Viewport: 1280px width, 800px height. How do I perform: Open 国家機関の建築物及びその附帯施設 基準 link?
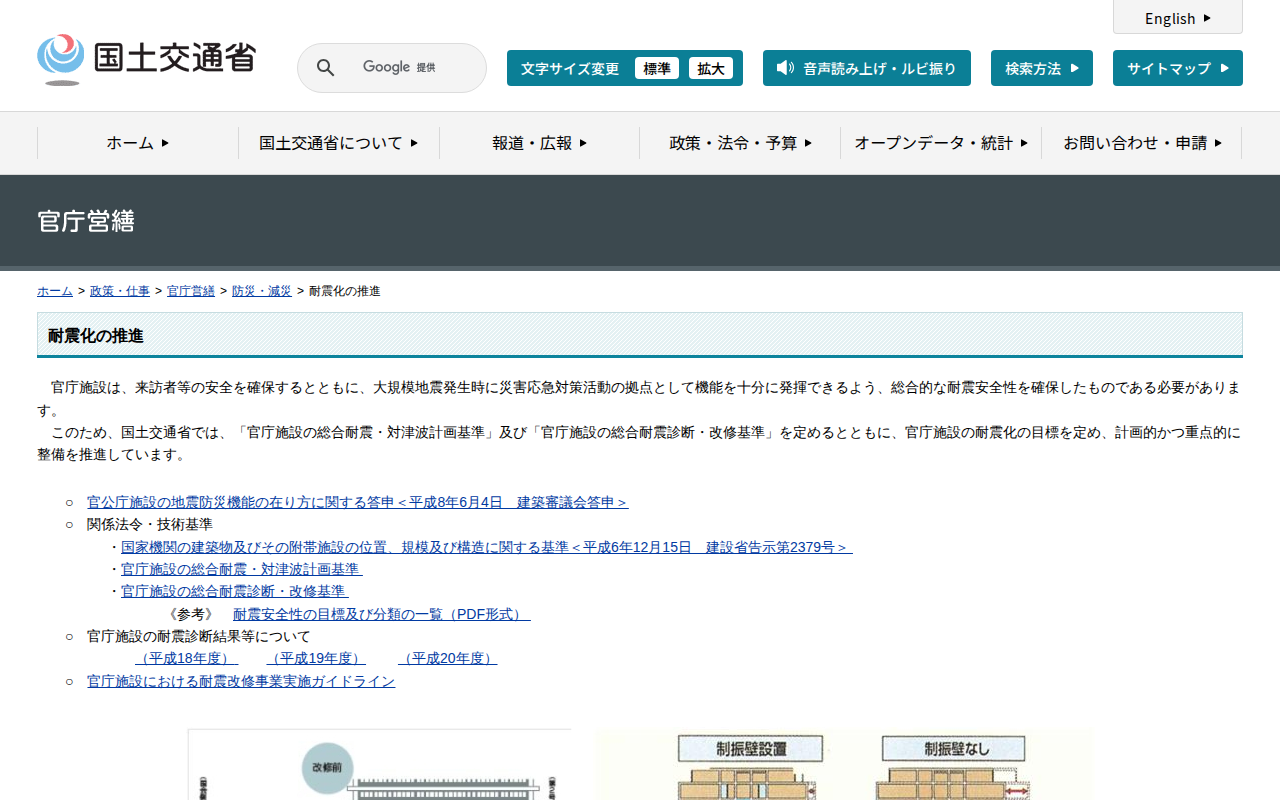[x=487, y=547]
